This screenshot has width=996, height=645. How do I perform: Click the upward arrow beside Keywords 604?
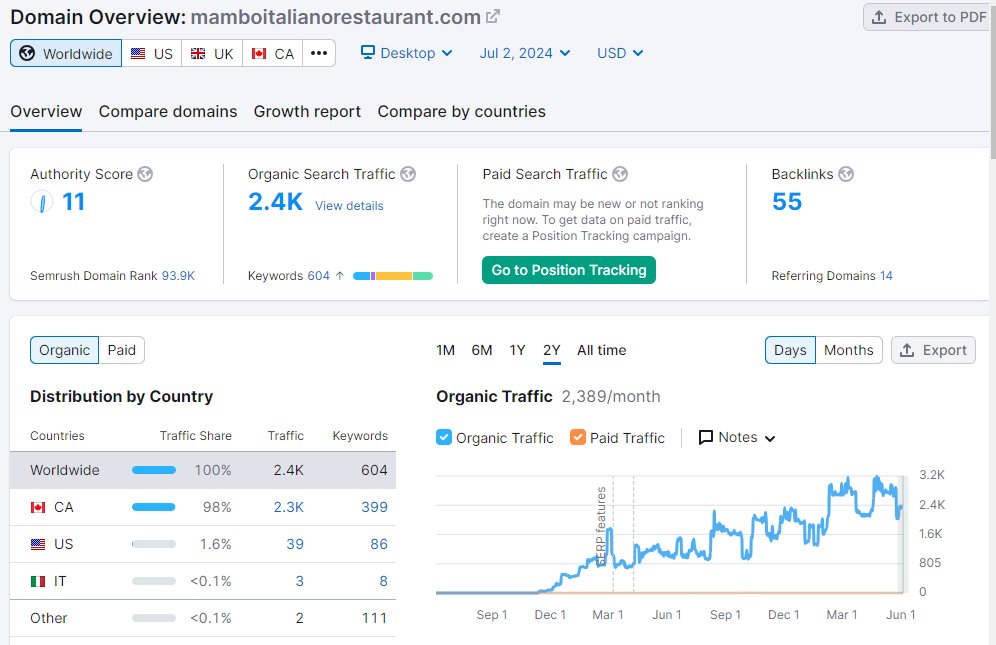point(340,276)
